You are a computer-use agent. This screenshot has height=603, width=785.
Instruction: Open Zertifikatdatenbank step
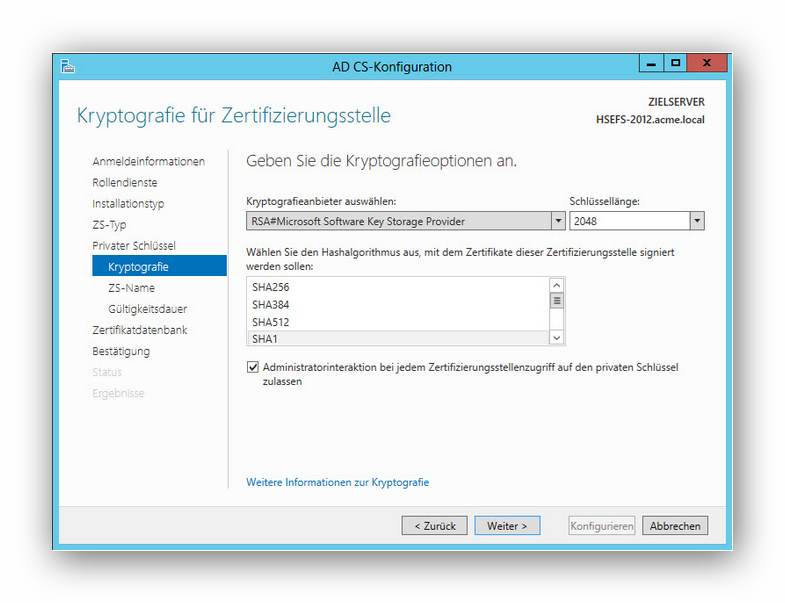point(140,330)
